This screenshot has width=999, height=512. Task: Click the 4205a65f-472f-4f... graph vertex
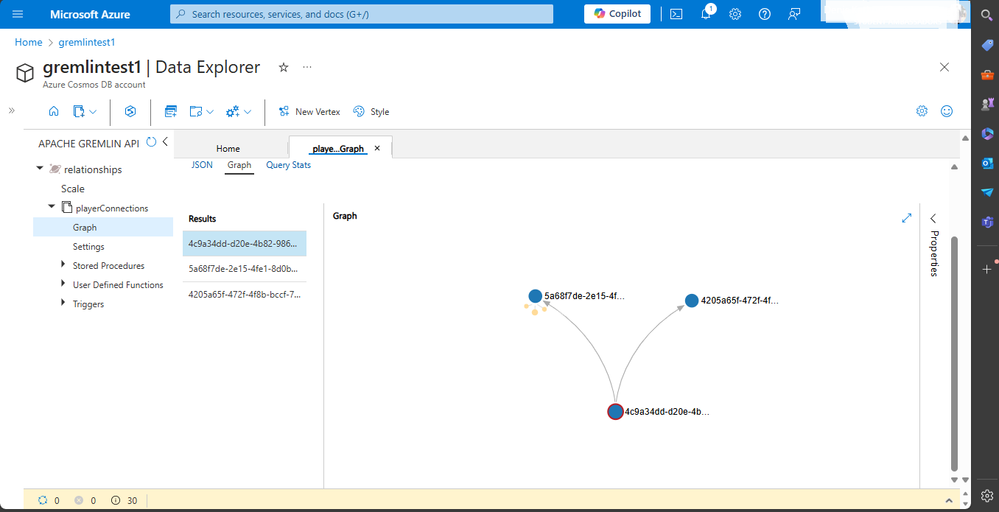(692, 301)
